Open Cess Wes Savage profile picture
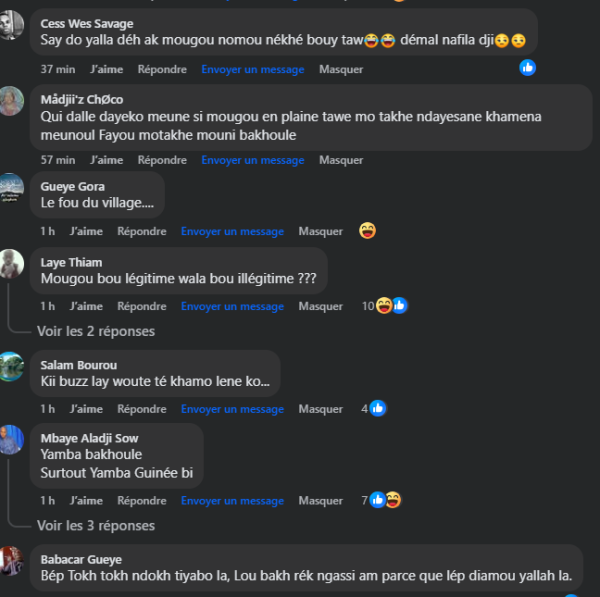The image size is (600, 597). pyautogui.click(x=11, y=25)
